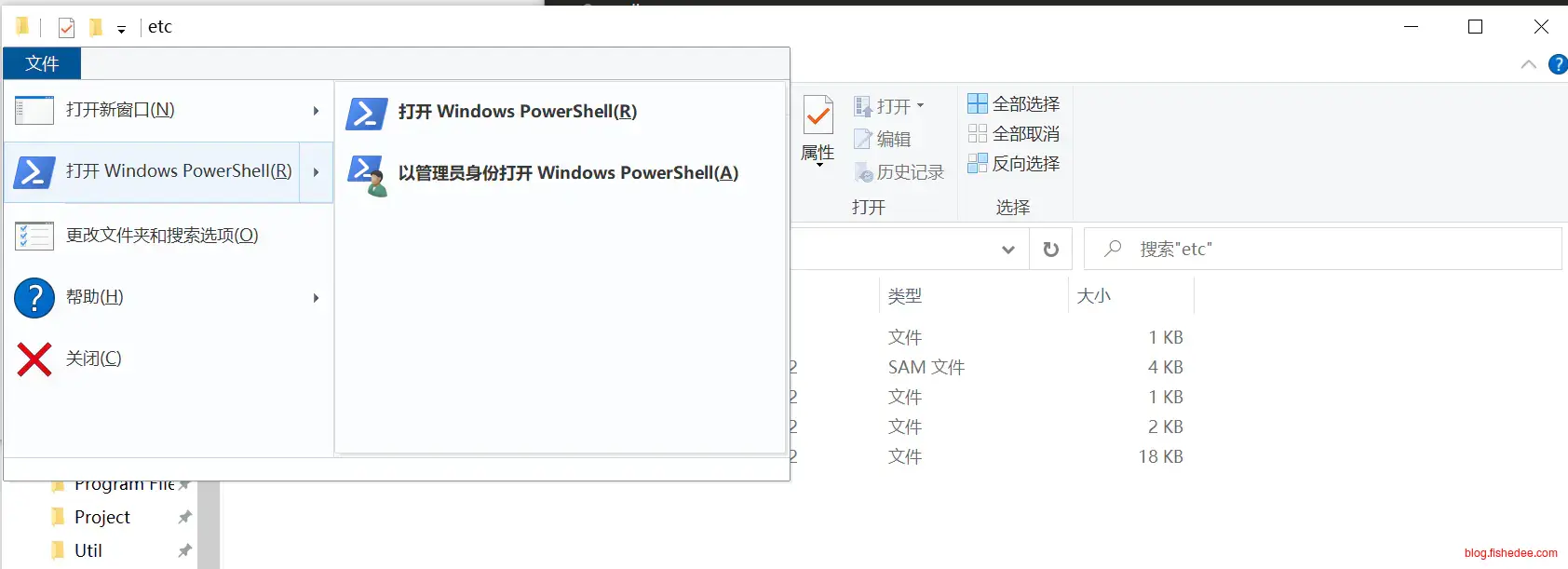1568x569 pixels.
Task: Click the refresh arrow beside address bar
Action: point(1050,250)
